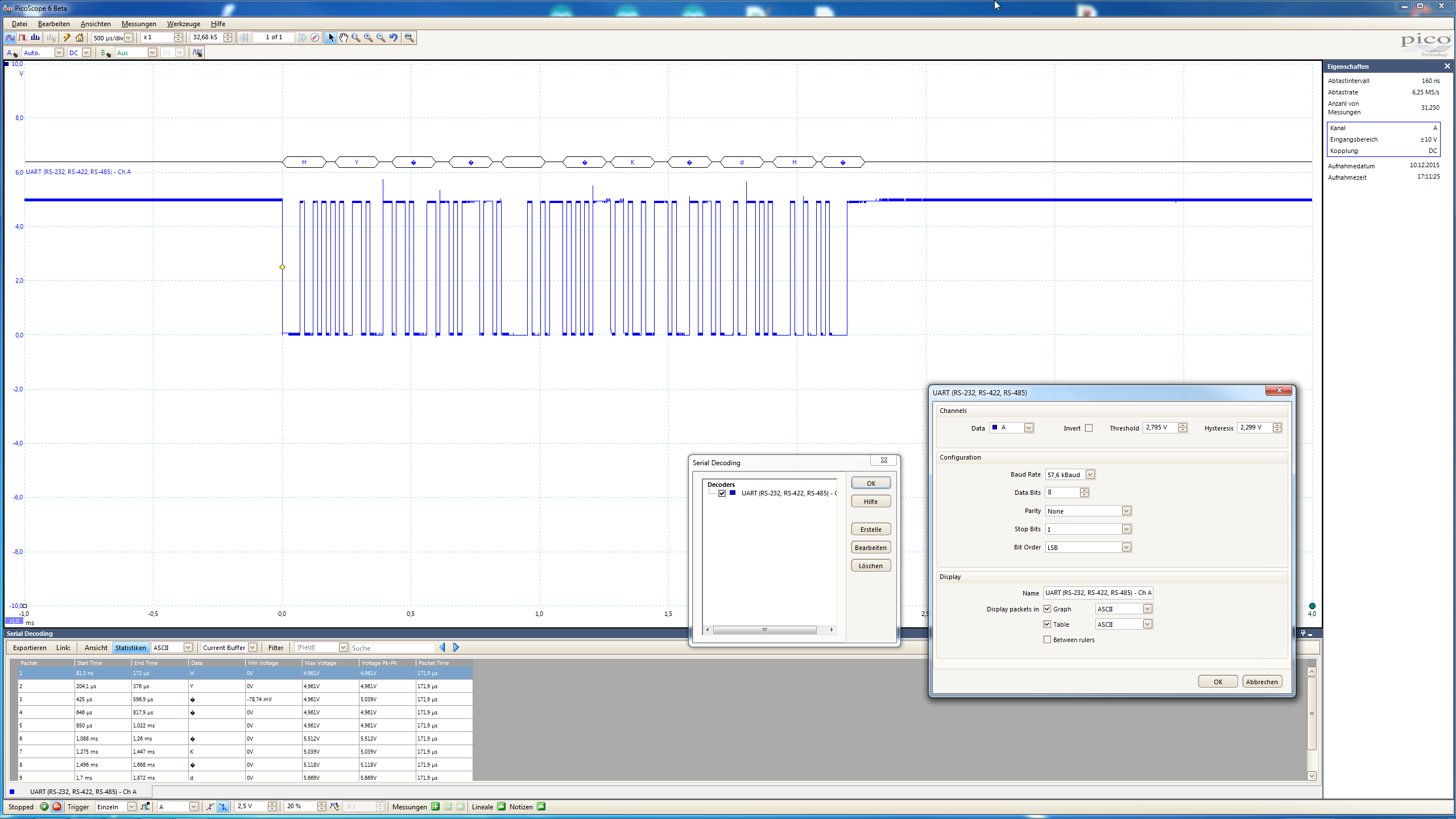Viewport: 1456px width, 819px height.
Task: Toggle Table display checkbox
Action: coord(1047,624)
